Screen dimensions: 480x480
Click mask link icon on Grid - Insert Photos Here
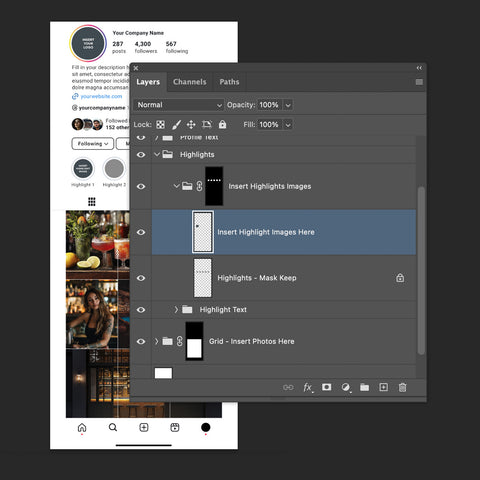[x=180, y=341]
